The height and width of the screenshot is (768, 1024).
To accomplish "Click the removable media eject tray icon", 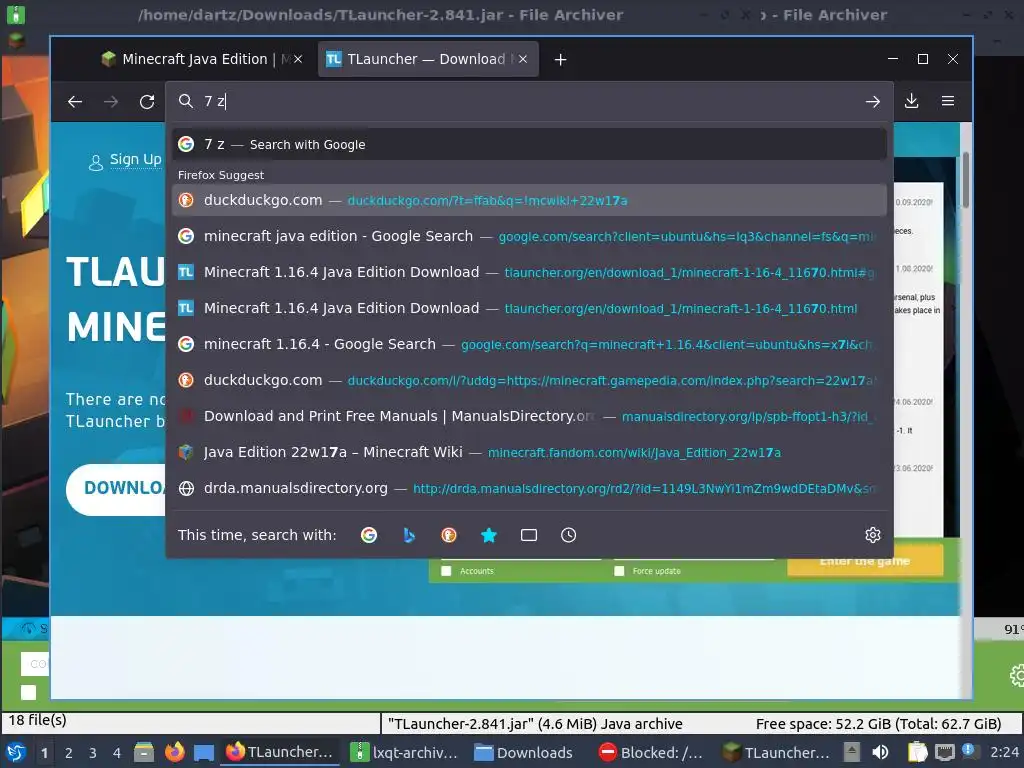I will point(852,752).
